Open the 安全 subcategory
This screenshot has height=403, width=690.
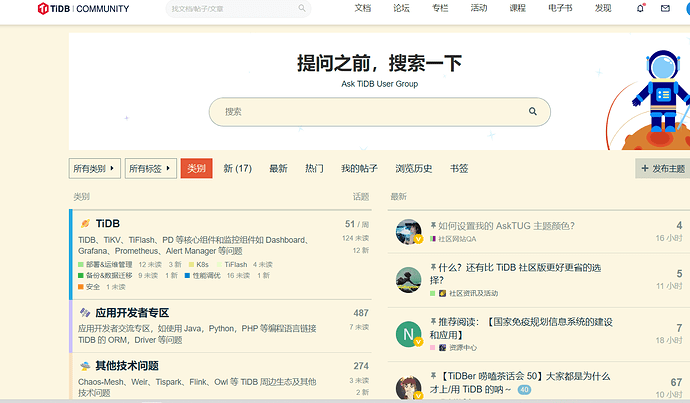click(92, 287)
